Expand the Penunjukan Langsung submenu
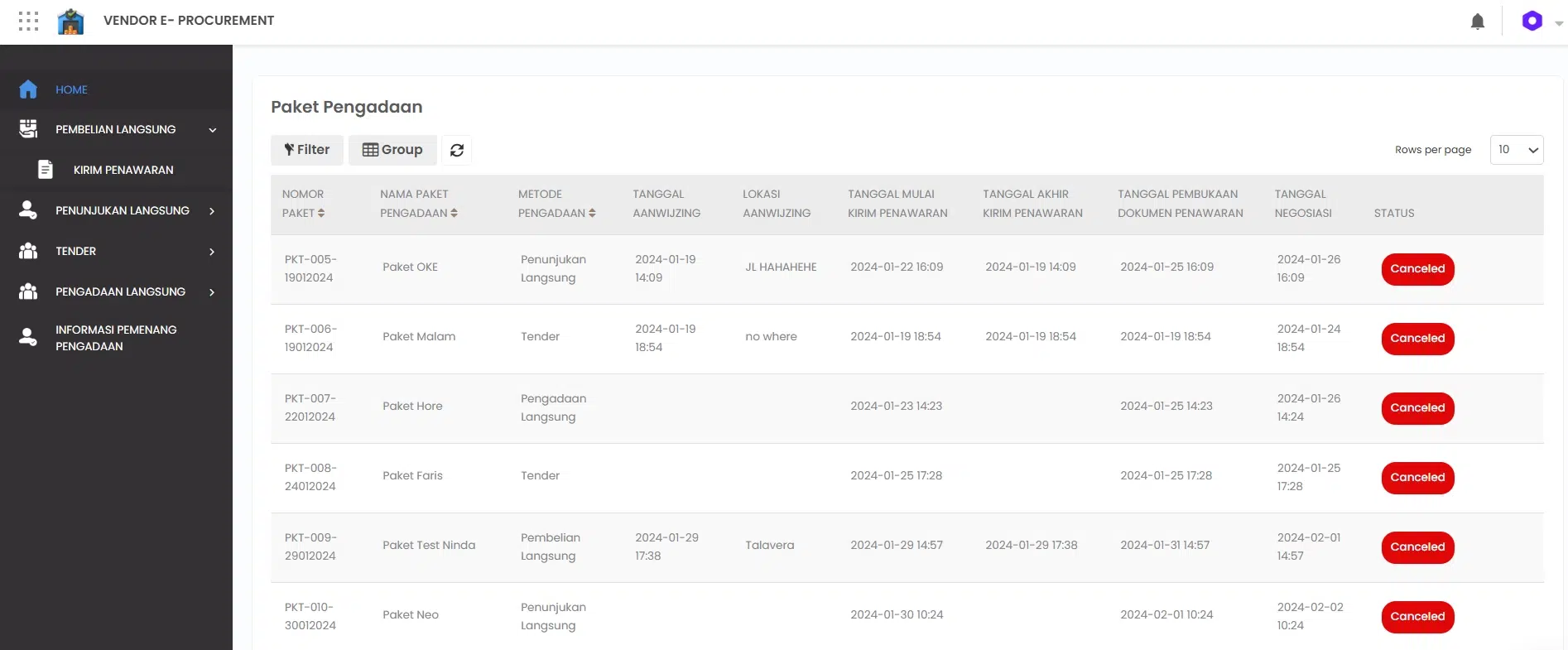Viewport: 1568px width, 650px height. (213, 211)
